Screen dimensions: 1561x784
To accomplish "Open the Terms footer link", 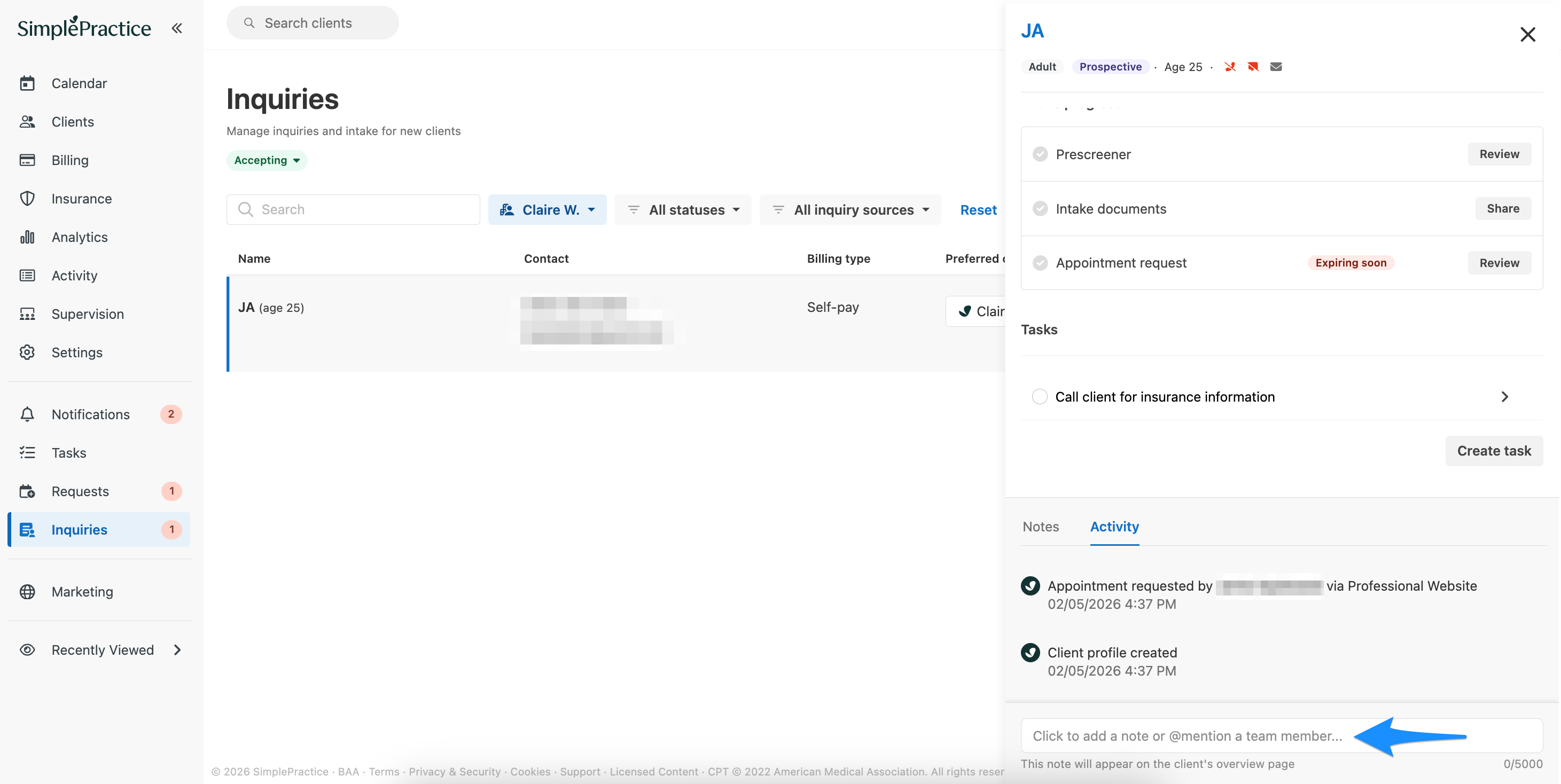I will click(384, 771).
